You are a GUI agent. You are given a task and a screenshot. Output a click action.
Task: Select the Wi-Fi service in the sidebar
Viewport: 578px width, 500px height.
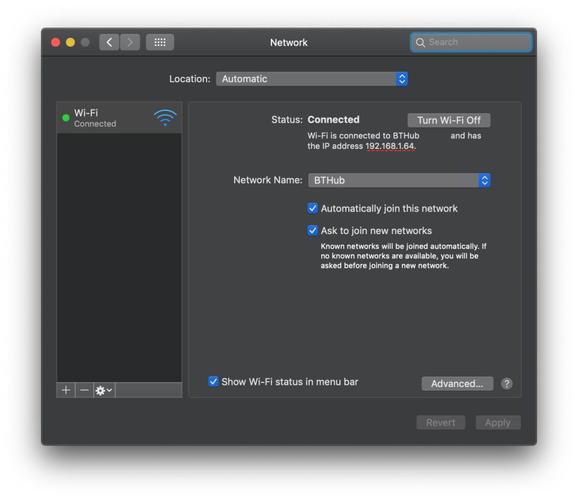pos(119,118)
